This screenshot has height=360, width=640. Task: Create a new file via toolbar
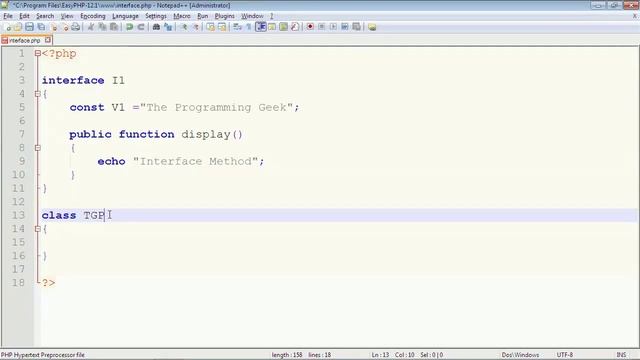click(7, 27)
